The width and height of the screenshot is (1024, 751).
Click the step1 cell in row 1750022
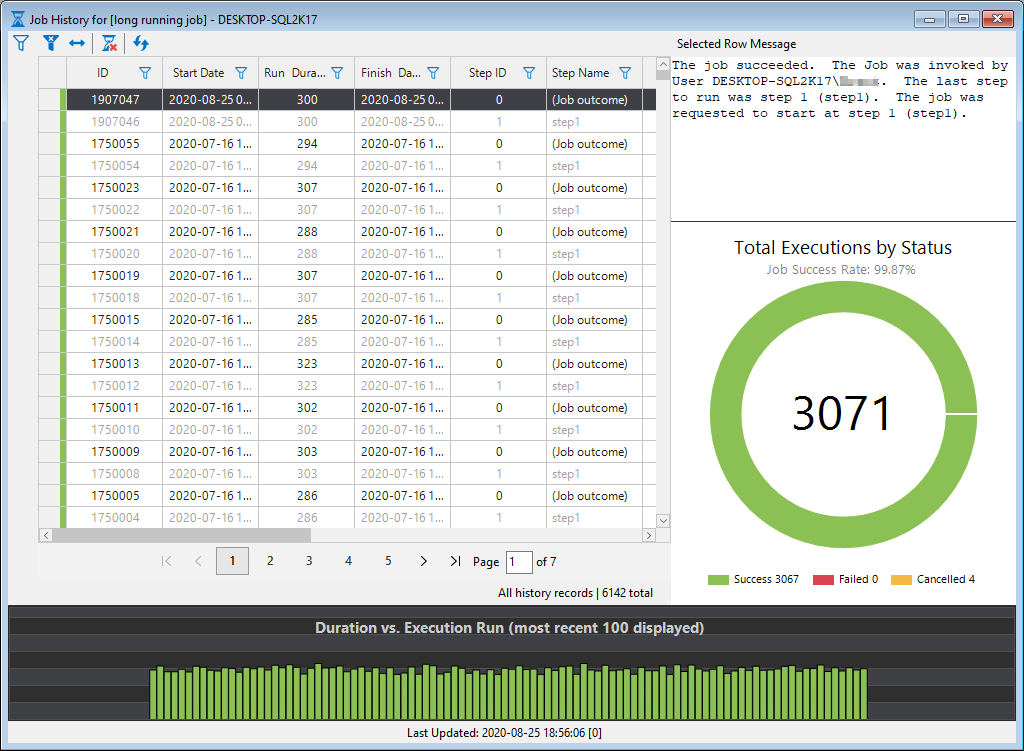(x=594, y=210)
